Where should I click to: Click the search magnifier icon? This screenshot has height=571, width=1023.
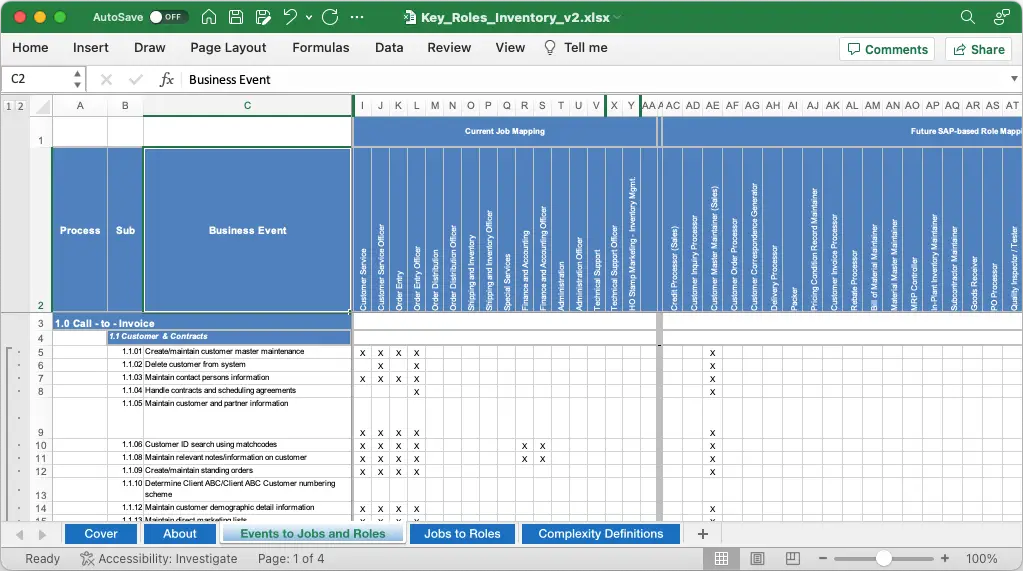tap(968, 17)
